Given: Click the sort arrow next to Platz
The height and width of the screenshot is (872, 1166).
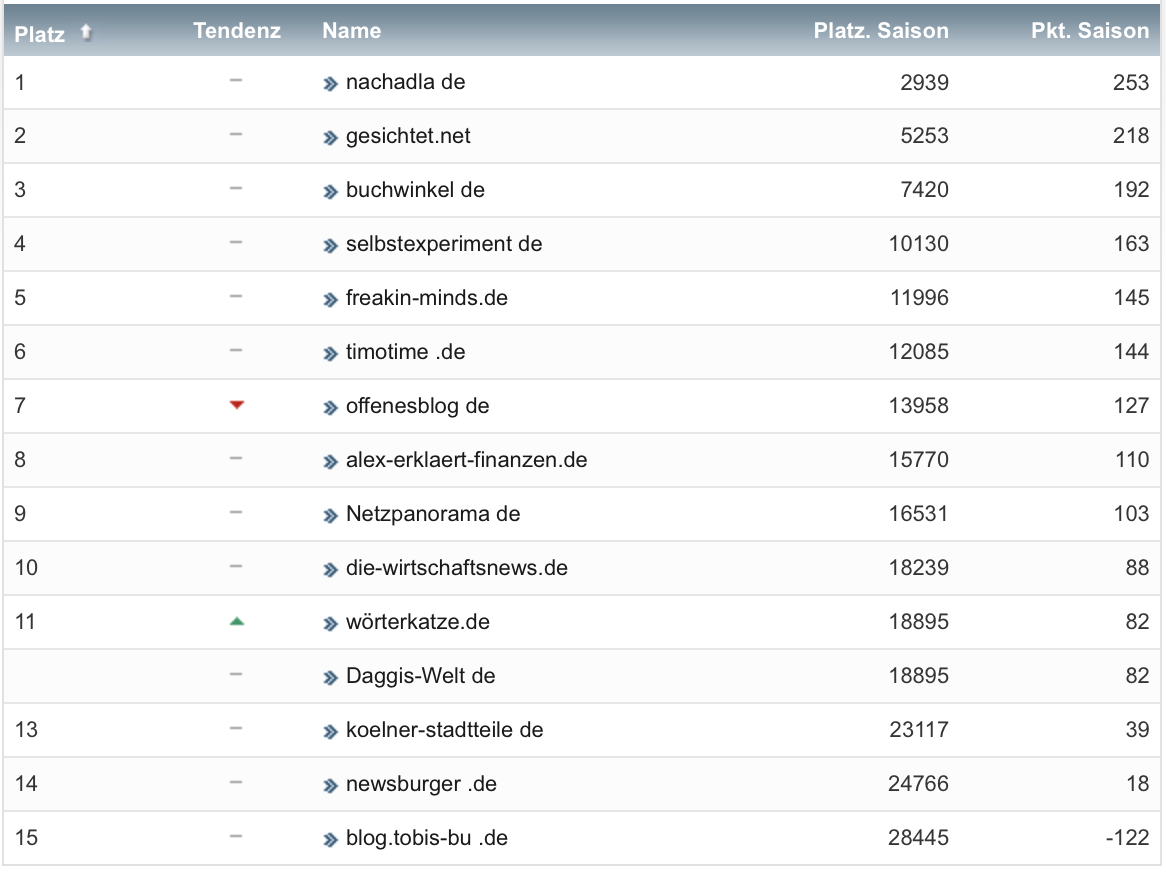Looking at the screenshot, I should pyautogui.click(x=86, y=32).
